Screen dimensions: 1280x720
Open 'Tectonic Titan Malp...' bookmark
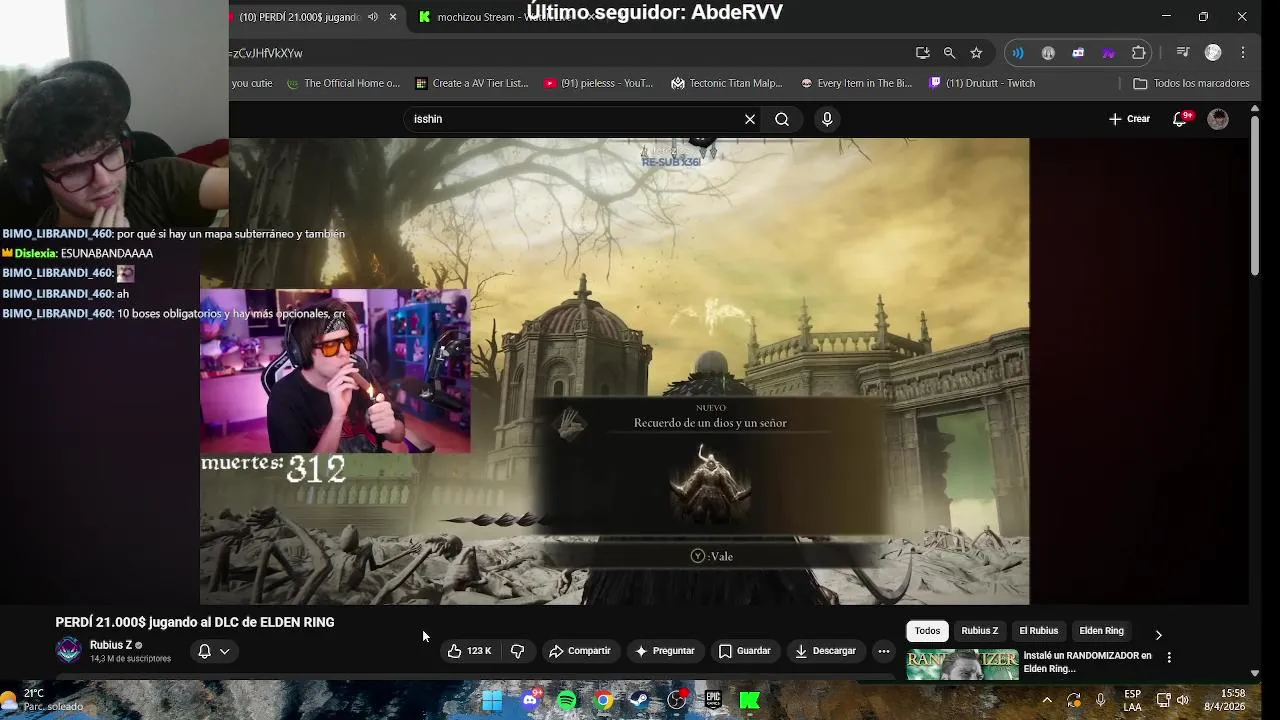pos(727,83)
